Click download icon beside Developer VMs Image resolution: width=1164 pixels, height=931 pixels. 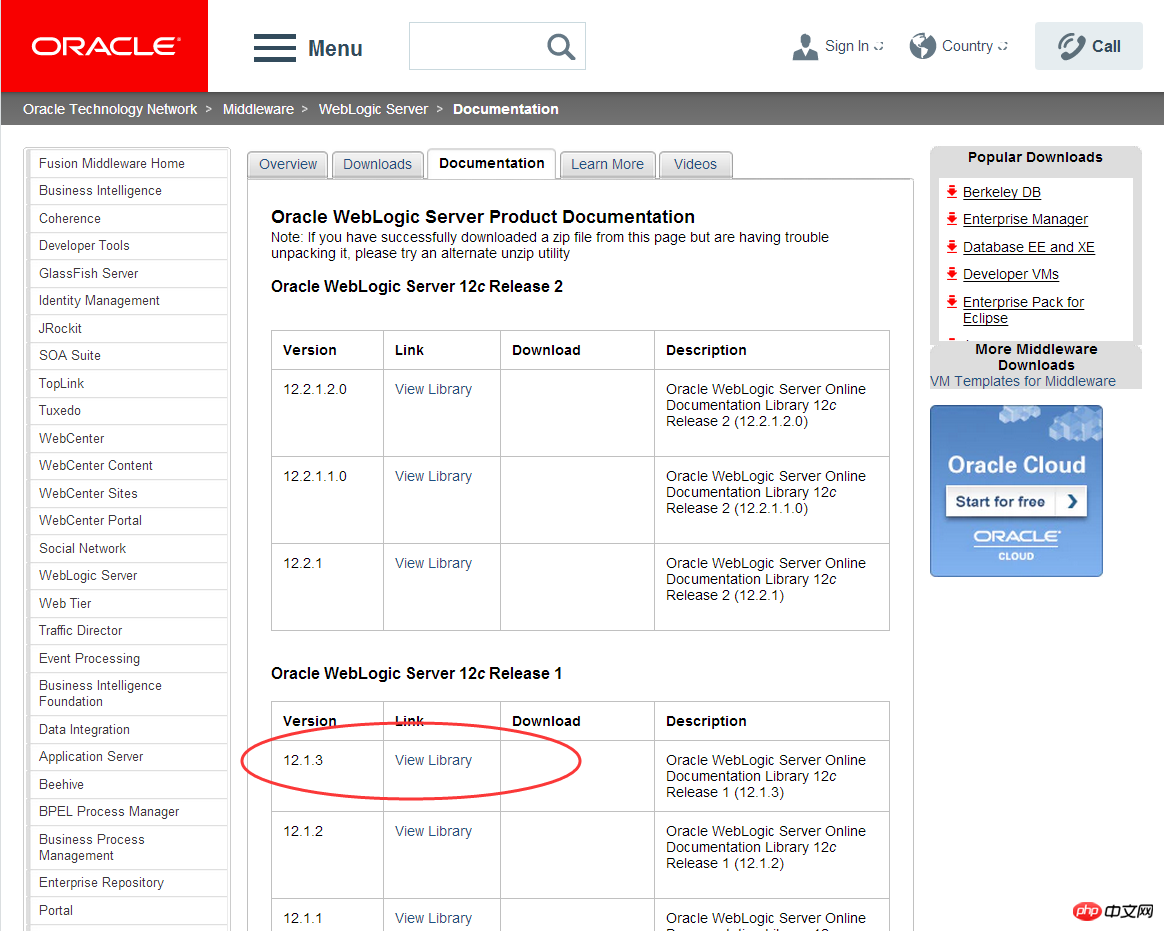coord(952,273)
